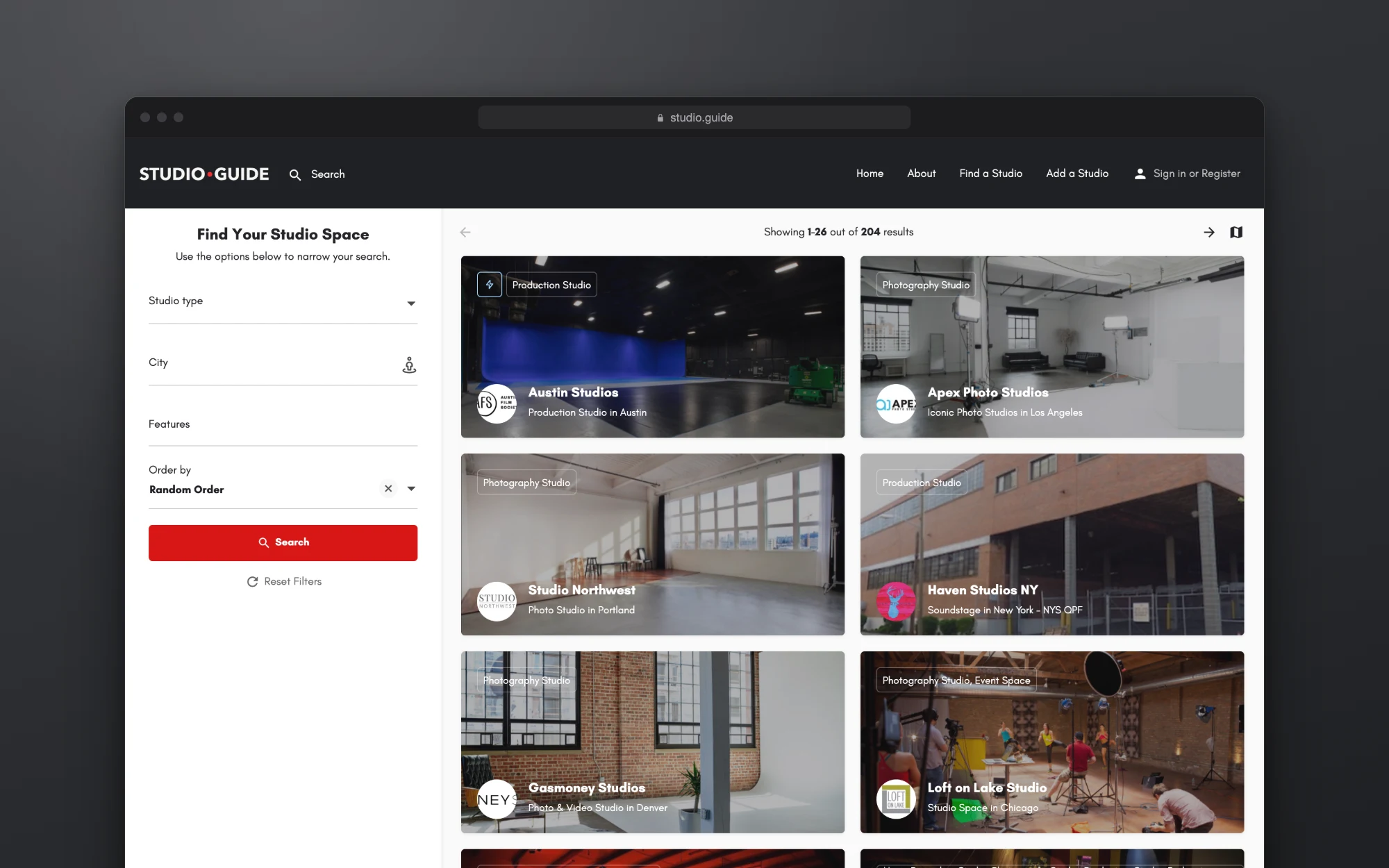Open the Studio Northwest title
This screenshot has width=1389, height=868.
[581, 590]
